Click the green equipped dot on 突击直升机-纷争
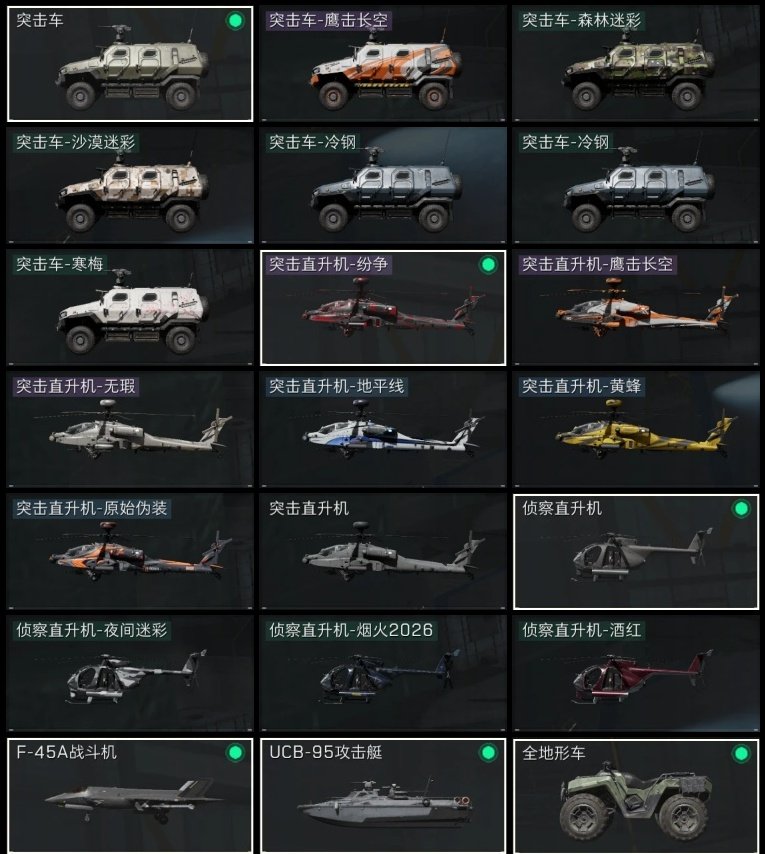This screenshot has width=765, height=854. pyautogui.click(x=488, y=265)
